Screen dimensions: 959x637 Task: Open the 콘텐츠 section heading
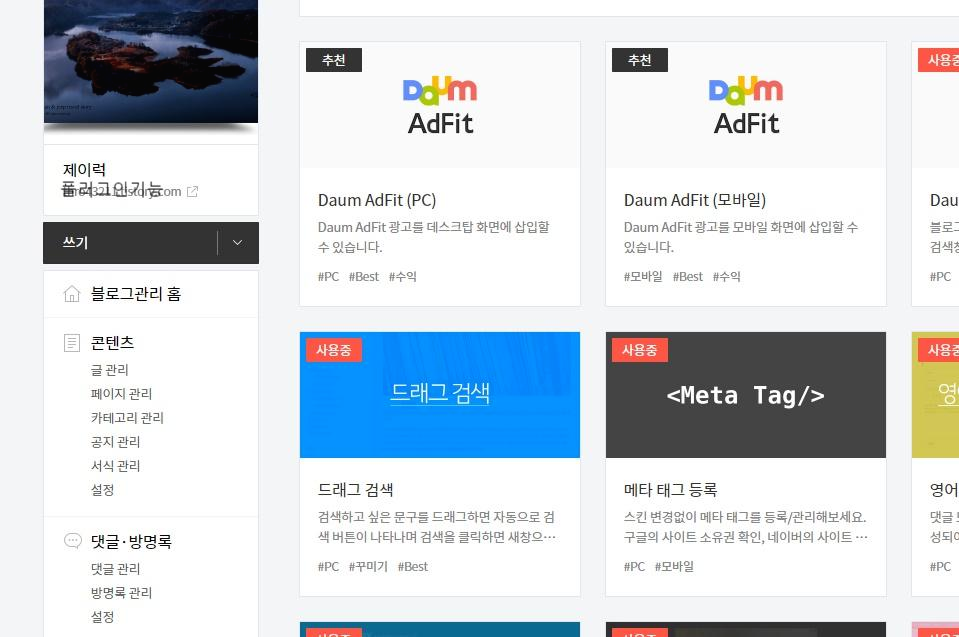pyautogui.click(x=112, y=342)
